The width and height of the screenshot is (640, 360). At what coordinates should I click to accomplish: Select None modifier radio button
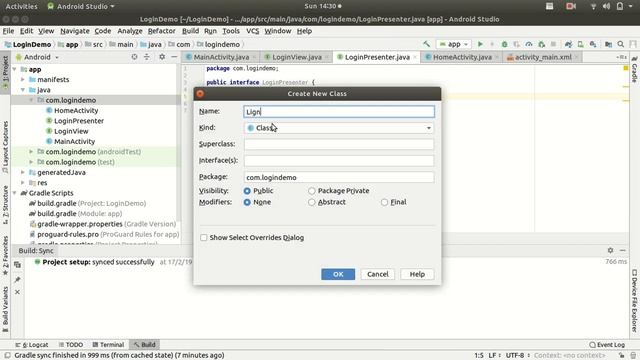[247, 202]
